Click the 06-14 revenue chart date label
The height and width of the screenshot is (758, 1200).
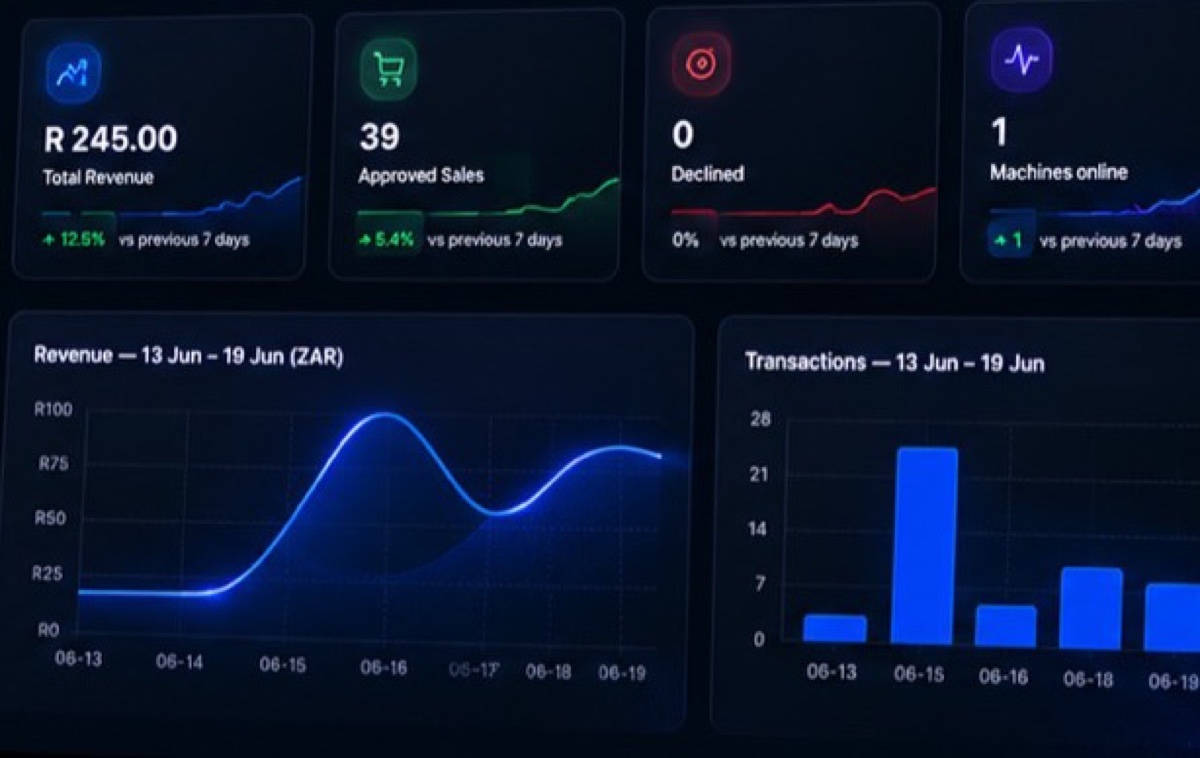(180, 661)
